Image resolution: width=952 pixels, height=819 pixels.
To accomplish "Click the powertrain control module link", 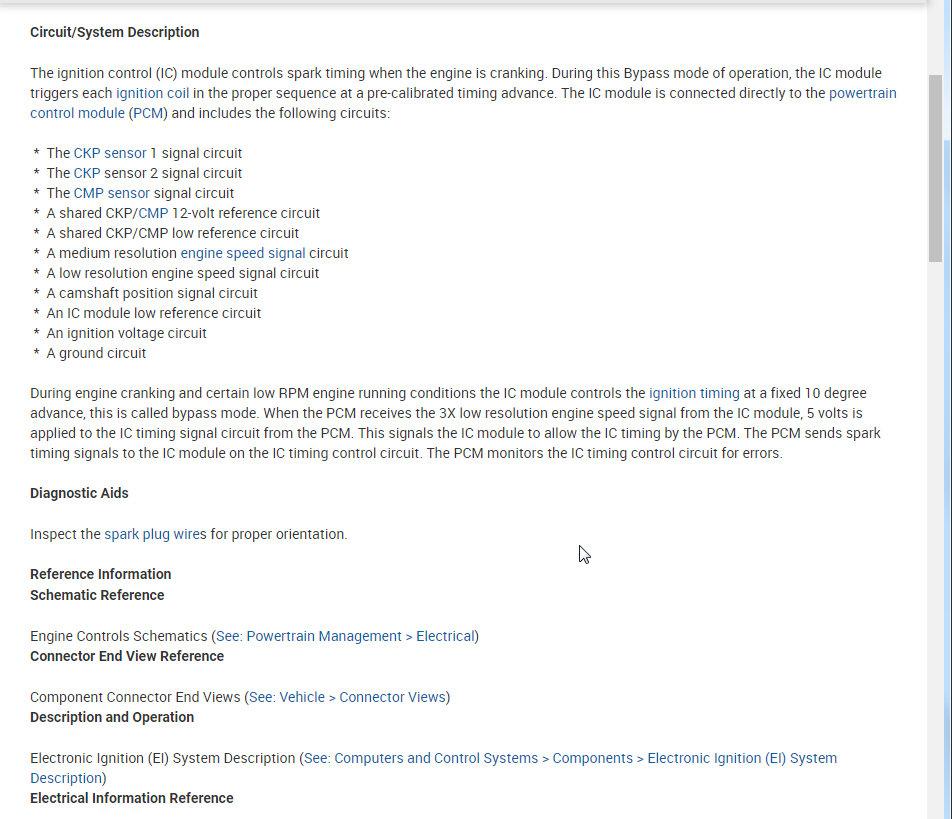I will point(862,93).
